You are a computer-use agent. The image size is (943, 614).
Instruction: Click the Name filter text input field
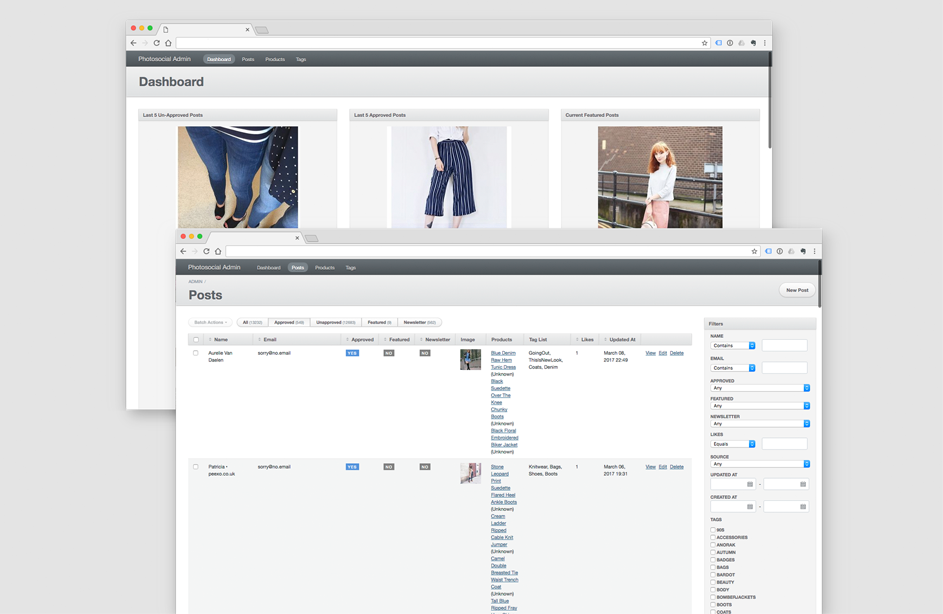pos(784,345)
